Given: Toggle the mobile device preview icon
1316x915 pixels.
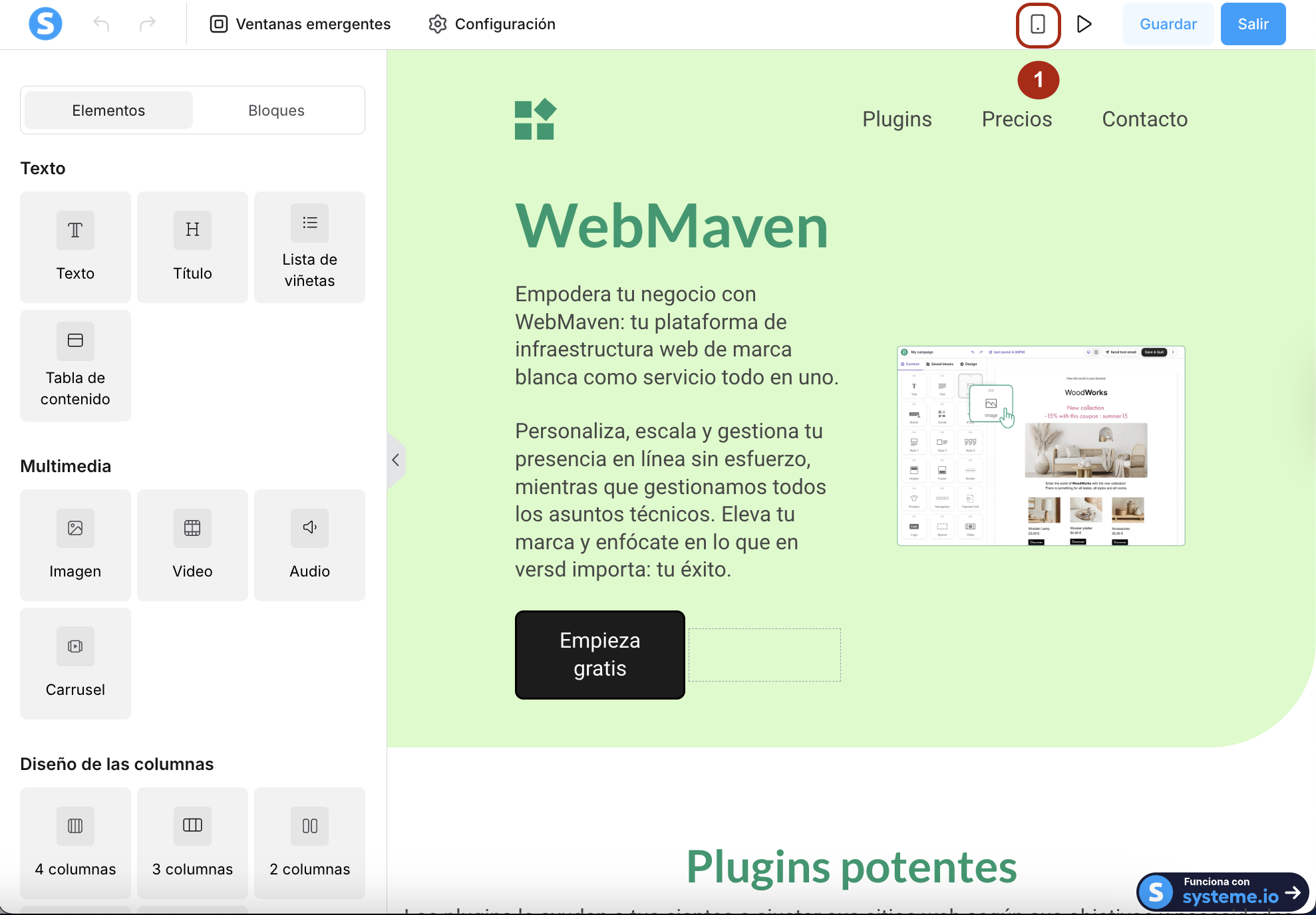Looking at the screenshot, I should click(x=1038, y=25).
